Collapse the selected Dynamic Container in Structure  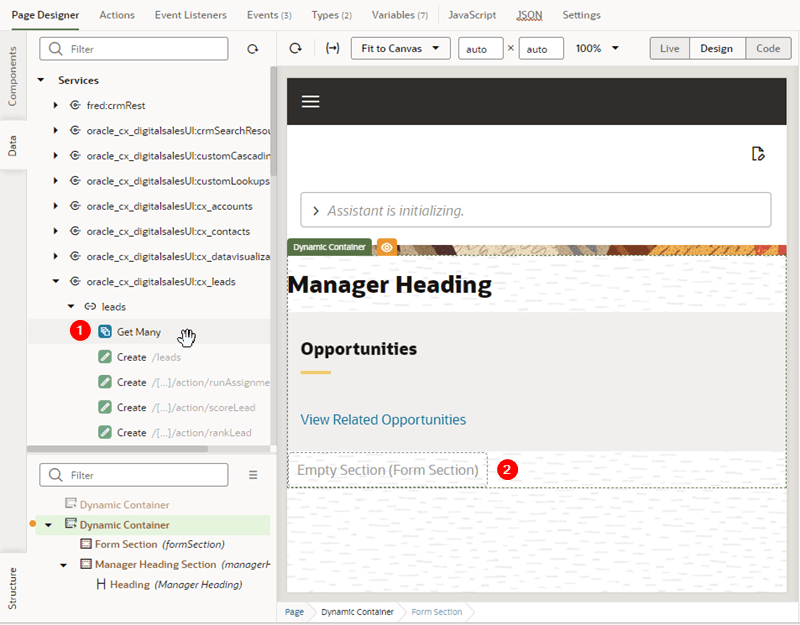pyautogui.click(x=48, y=525)
